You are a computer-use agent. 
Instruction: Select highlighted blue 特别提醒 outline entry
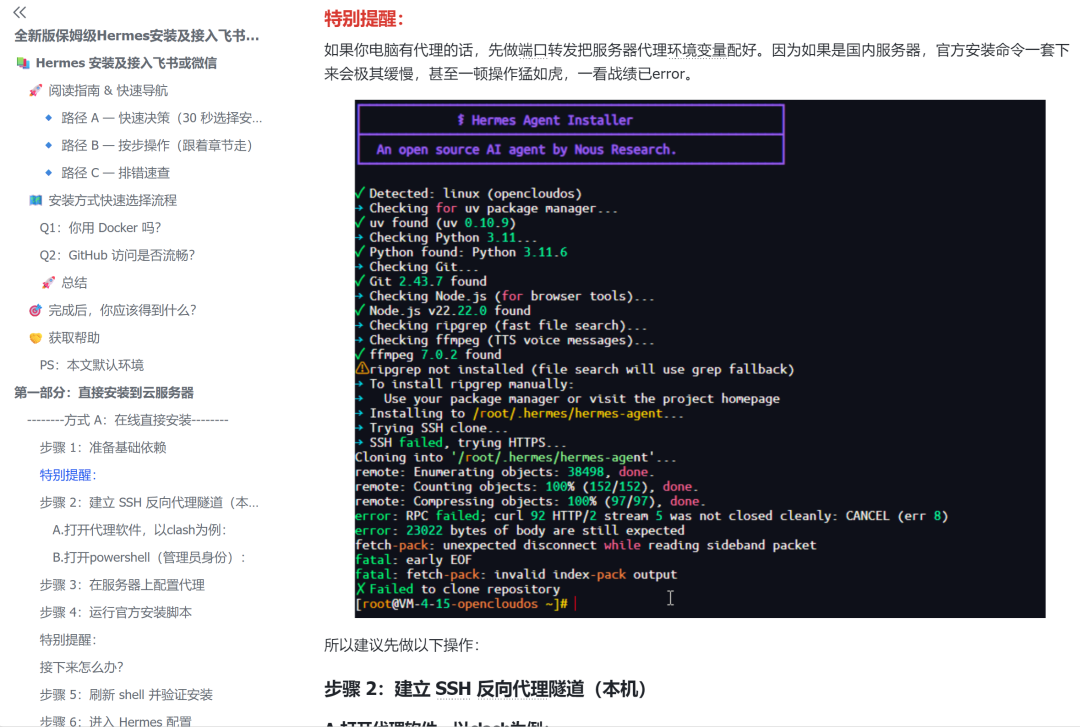click(x=68, y=475)
